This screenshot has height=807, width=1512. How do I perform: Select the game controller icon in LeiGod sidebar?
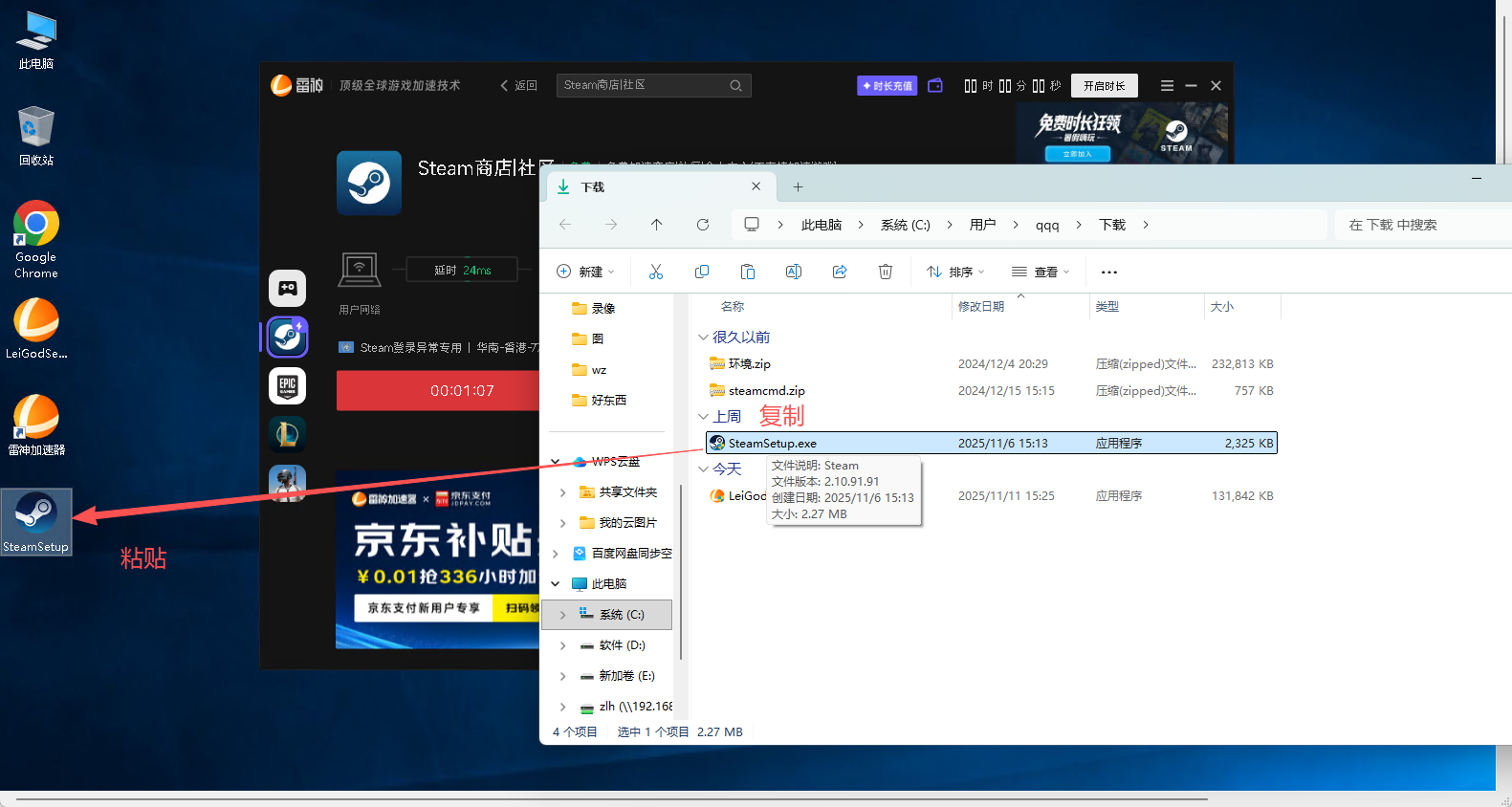(287, 288)
